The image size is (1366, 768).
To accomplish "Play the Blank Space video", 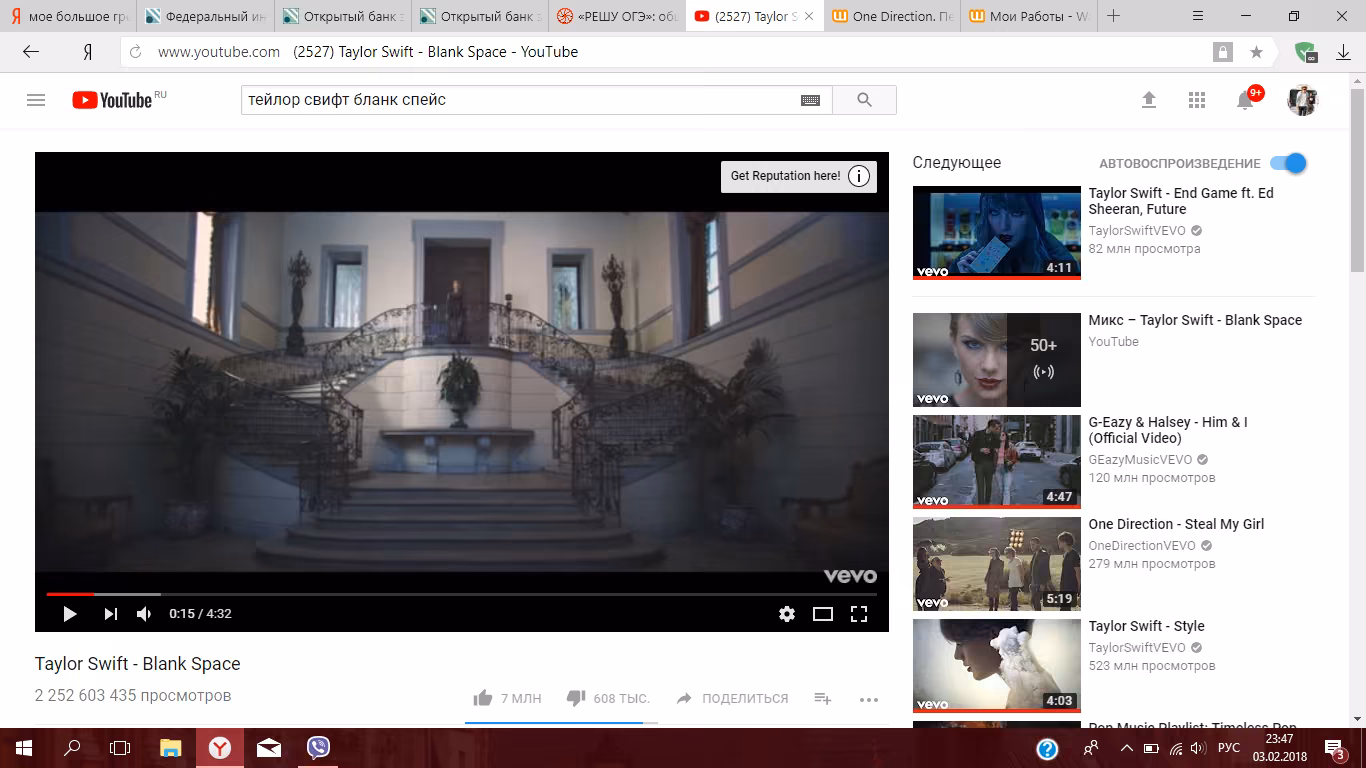I will (69, 614).
